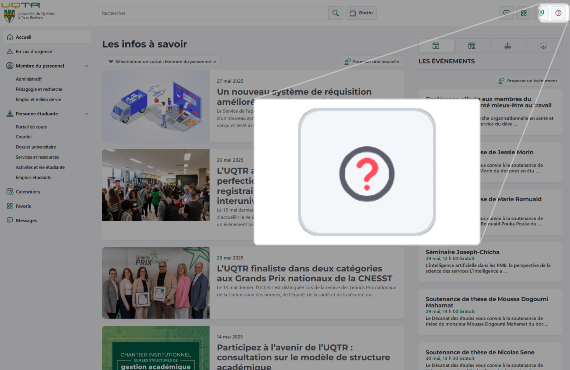570x370 pixels.
Task: Open 'Portail de cours' in the sidebar
Action: (31, 127)
